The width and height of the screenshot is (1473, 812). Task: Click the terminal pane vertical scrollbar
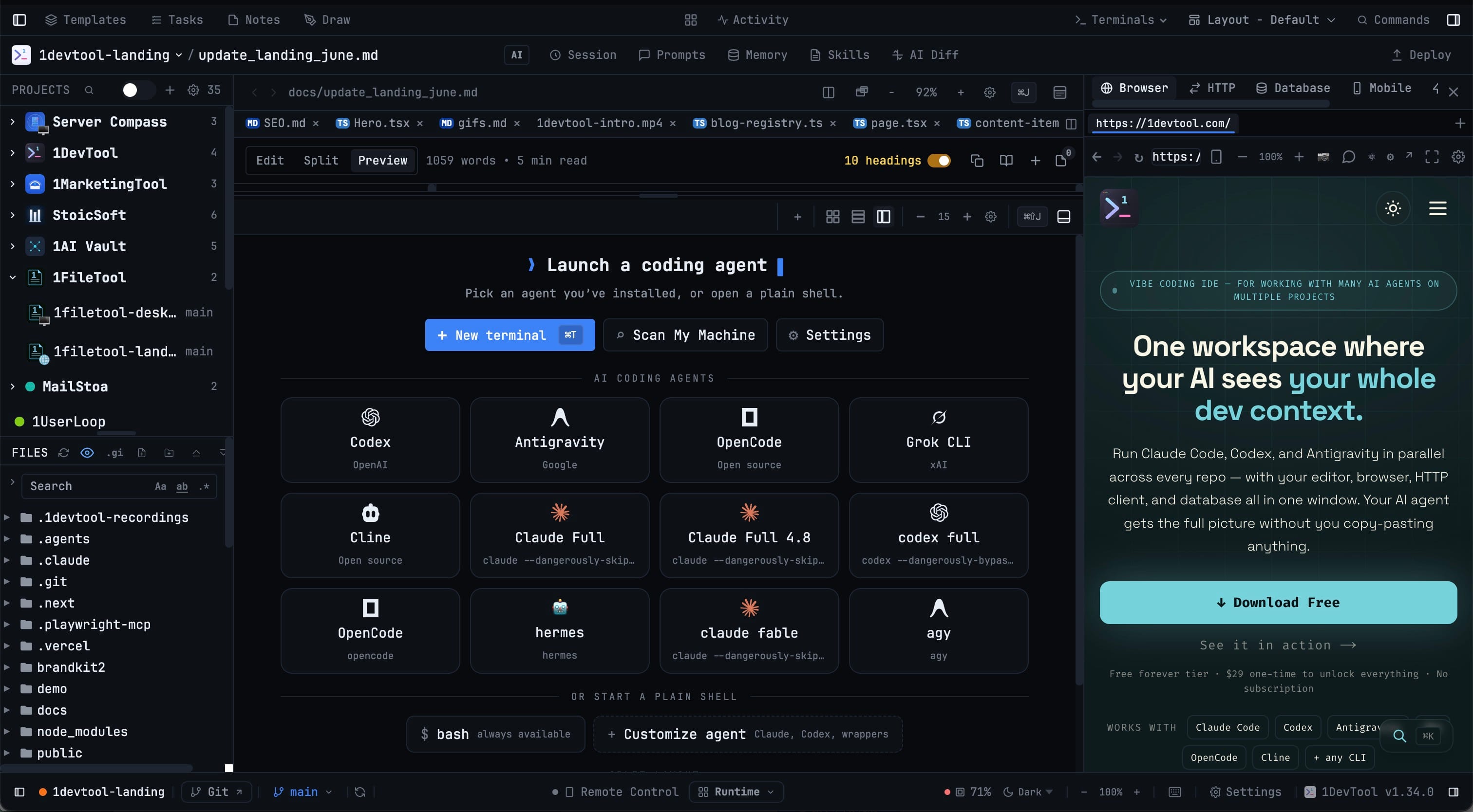point(1078,460)
